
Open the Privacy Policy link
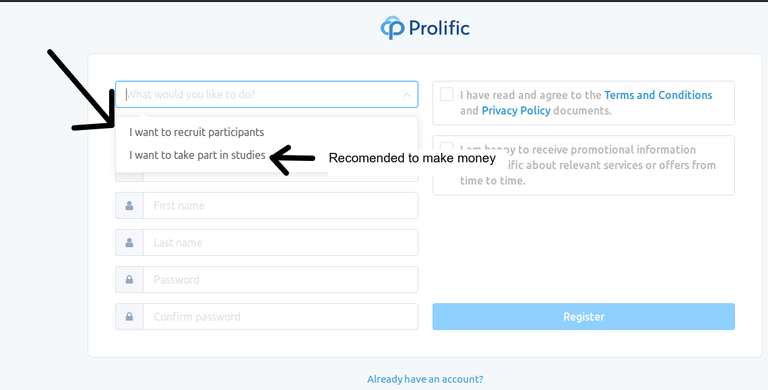point(516,111)
